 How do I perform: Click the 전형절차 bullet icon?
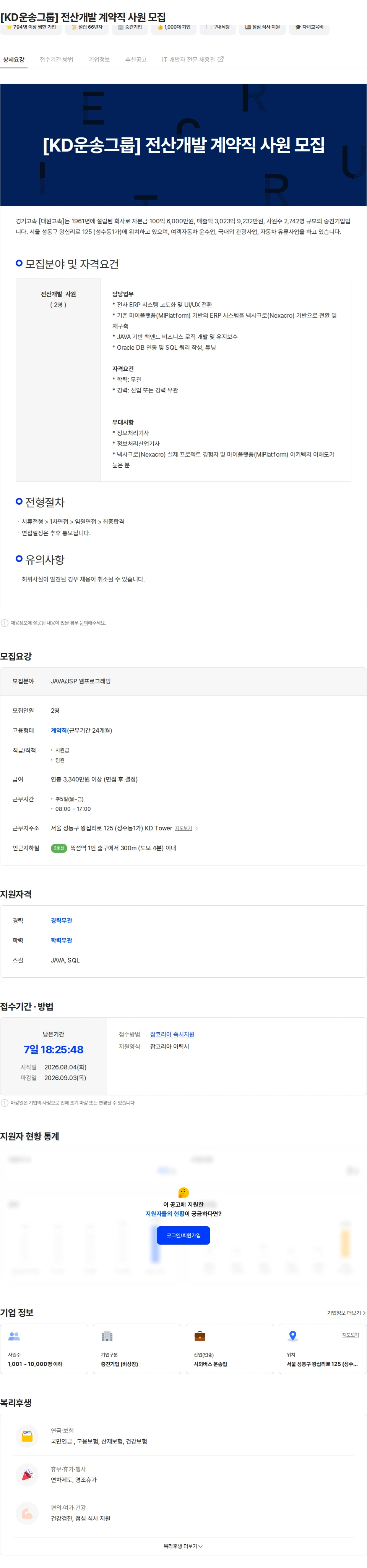pyautogui.click(x=19, y=501)
